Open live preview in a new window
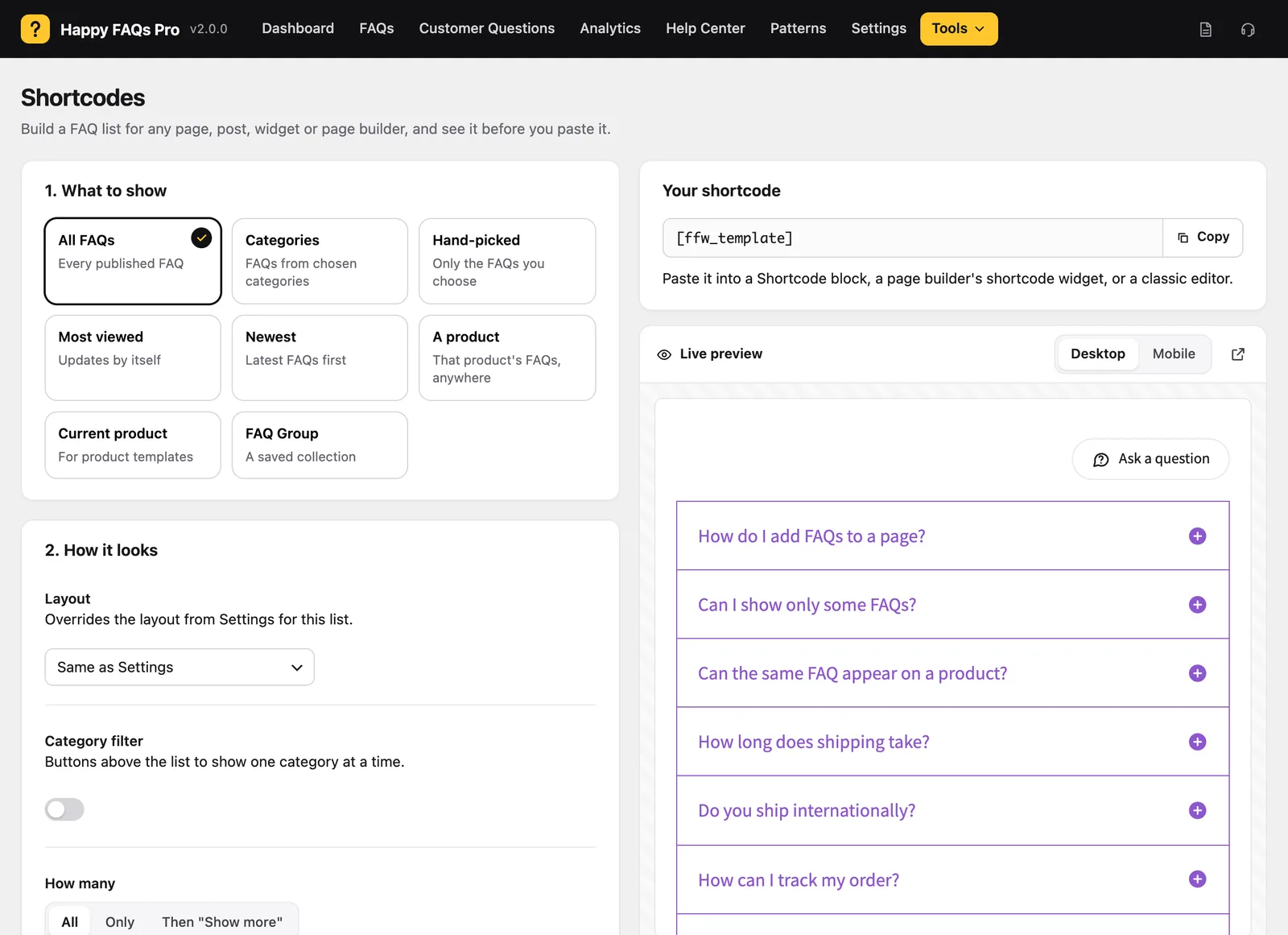1288x935 pixels. [1238, 354]
